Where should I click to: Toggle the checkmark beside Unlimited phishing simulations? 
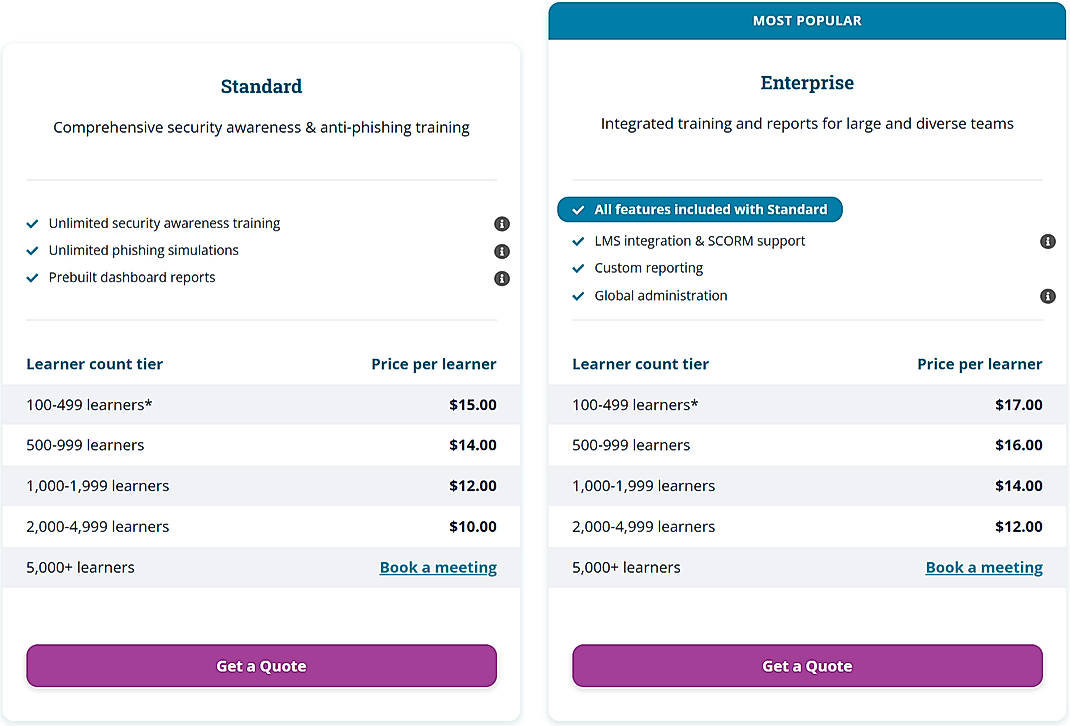click(31, 250)
